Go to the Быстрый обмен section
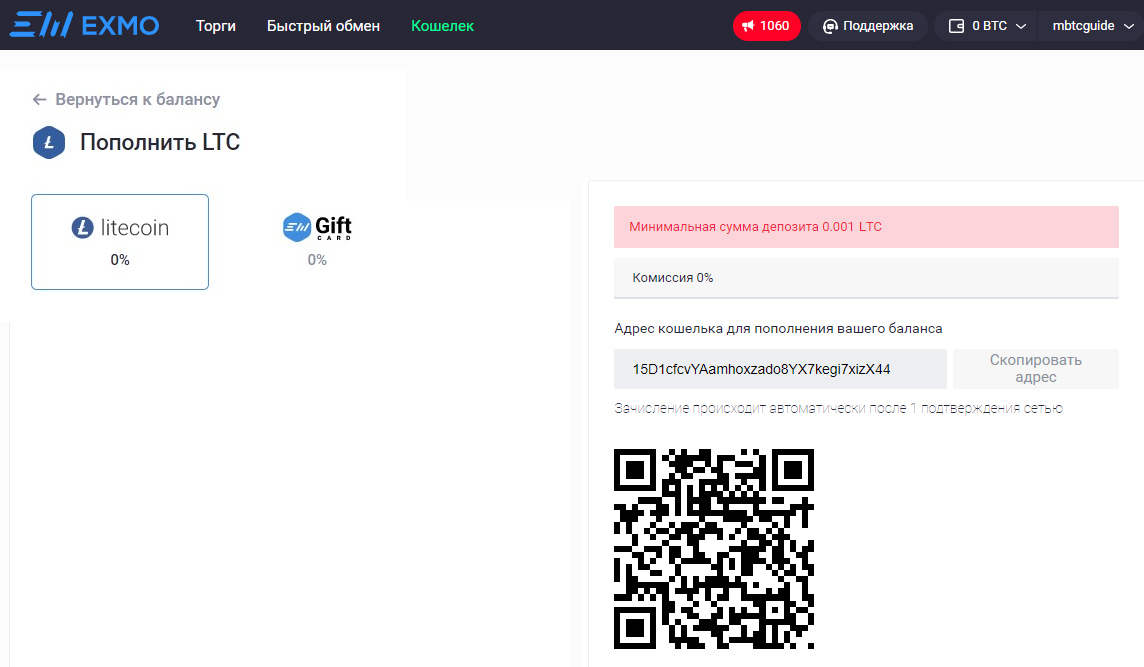 pyautogui.click(x=323, y=26)
